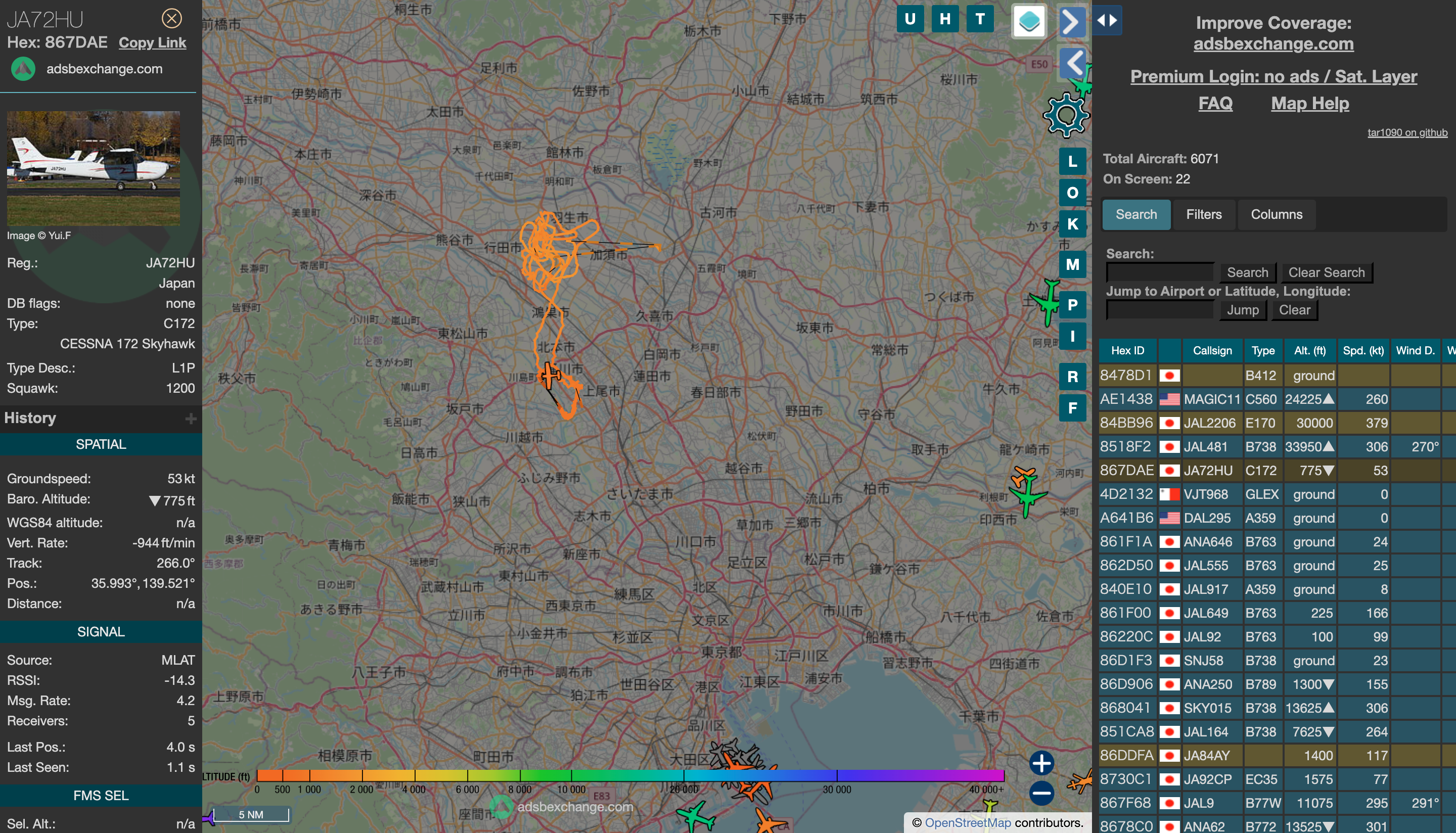The width and height of the screenshot is (1456, 833).
Task: Open the FAQ link
Action: [x=1215, y=103]
